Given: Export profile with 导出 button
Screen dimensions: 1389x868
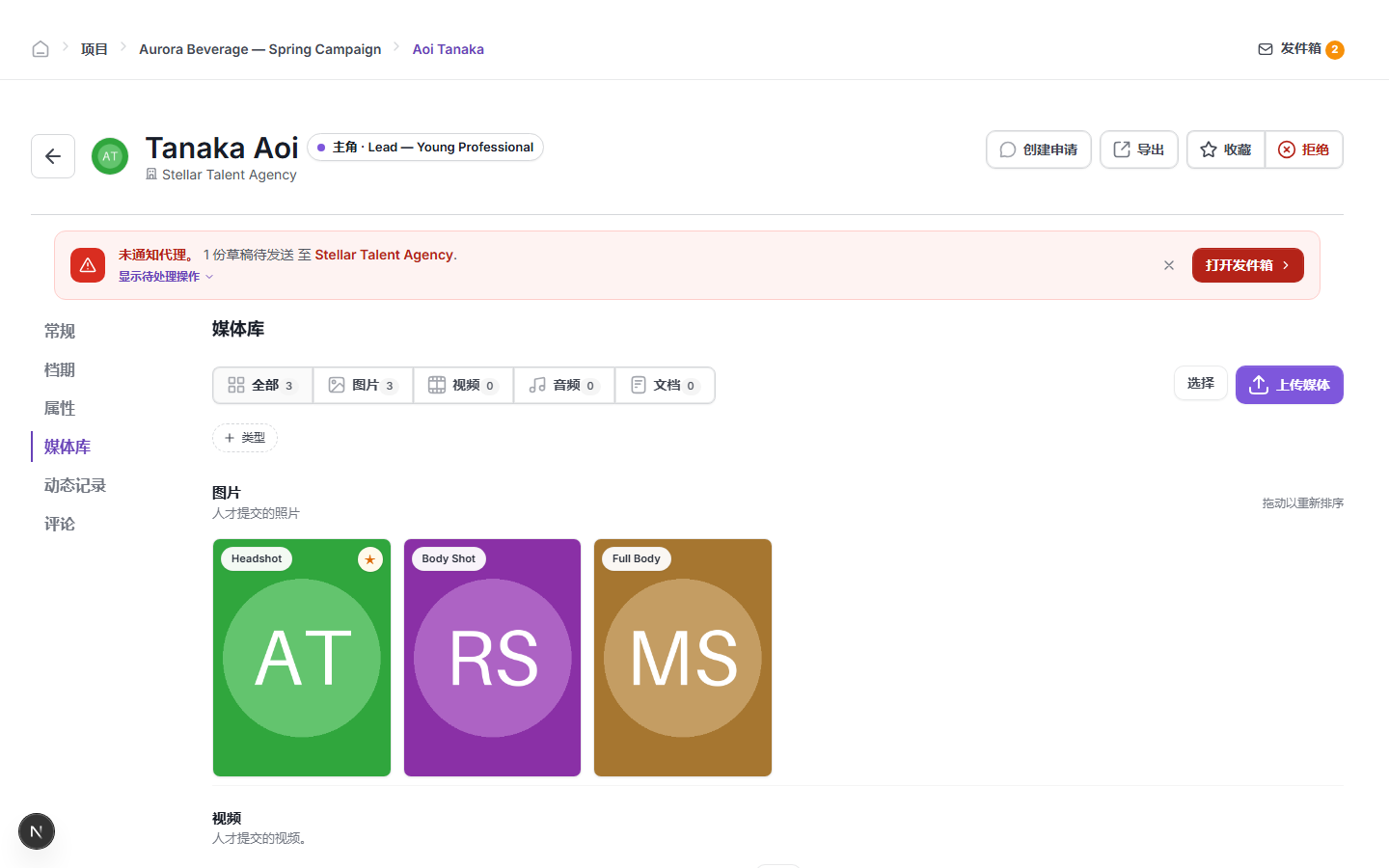Looking at the screenshot, I should point(1139,149).
